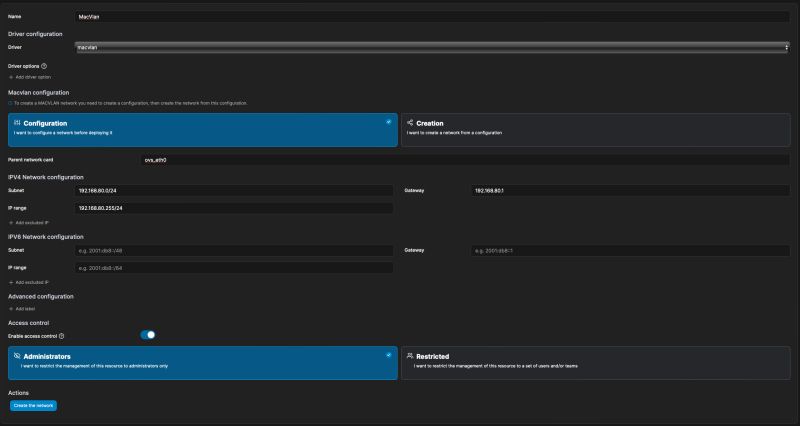
Task: Select the Creation option card
Action: 595,130
